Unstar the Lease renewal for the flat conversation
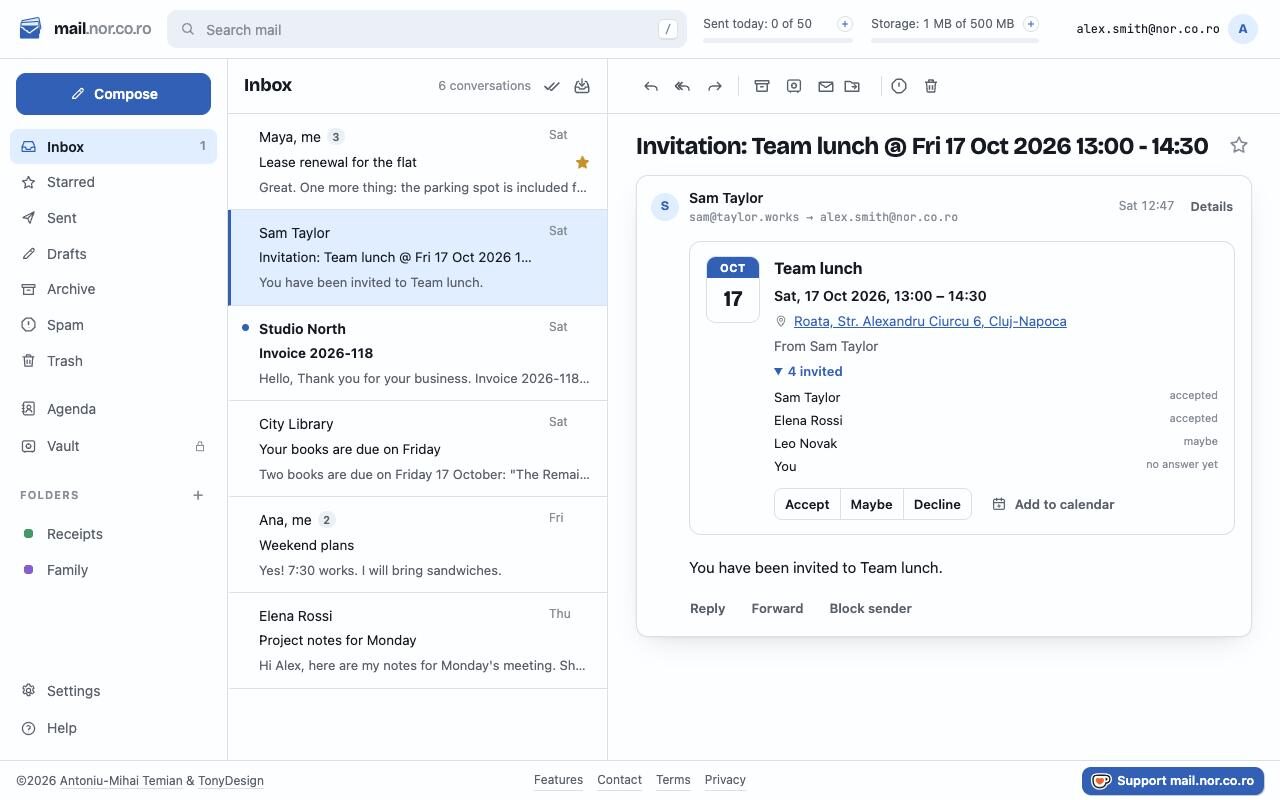The width and height of the screenshot is (1280, 800). [582, 162]
